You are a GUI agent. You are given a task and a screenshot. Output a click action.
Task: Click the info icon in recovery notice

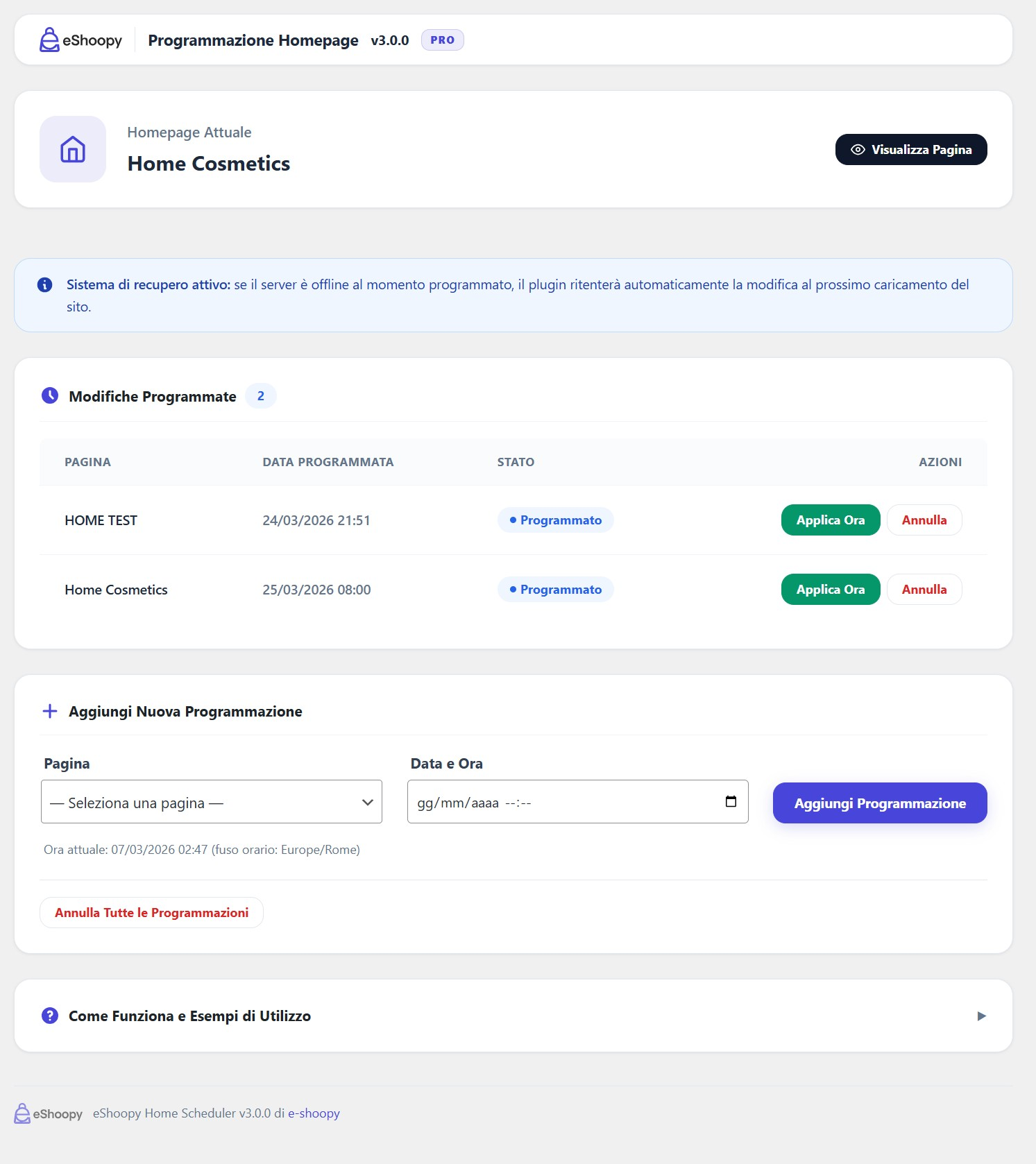point(45,284)
